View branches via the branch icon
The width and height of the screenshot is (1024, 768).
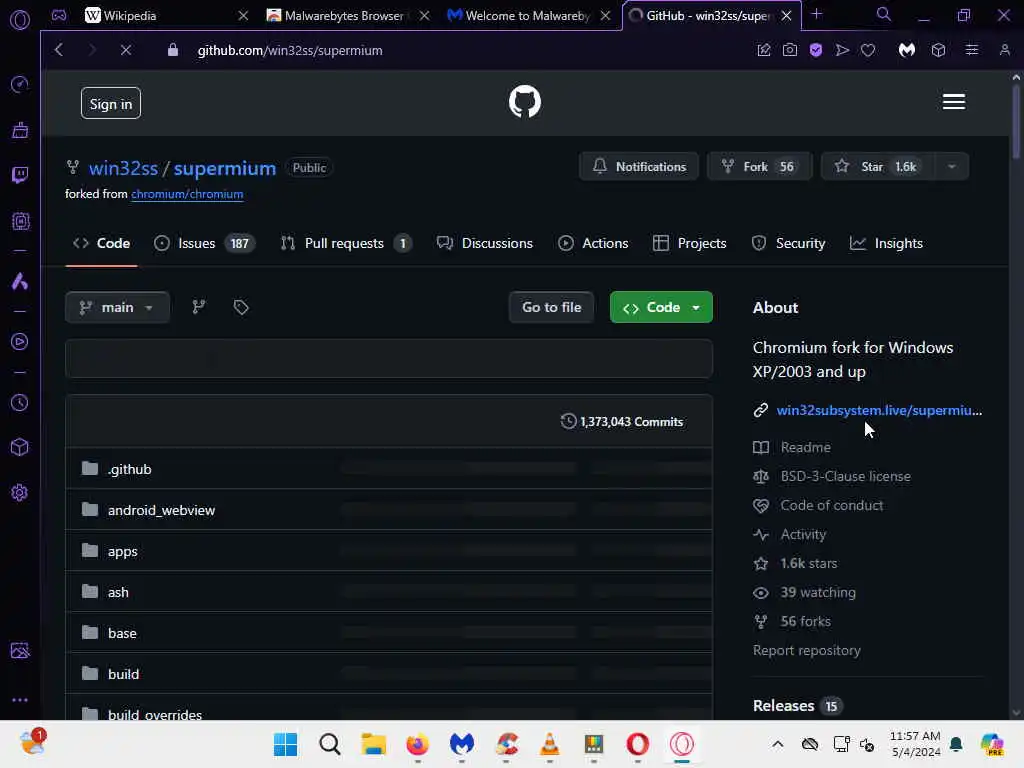point(199,307)
